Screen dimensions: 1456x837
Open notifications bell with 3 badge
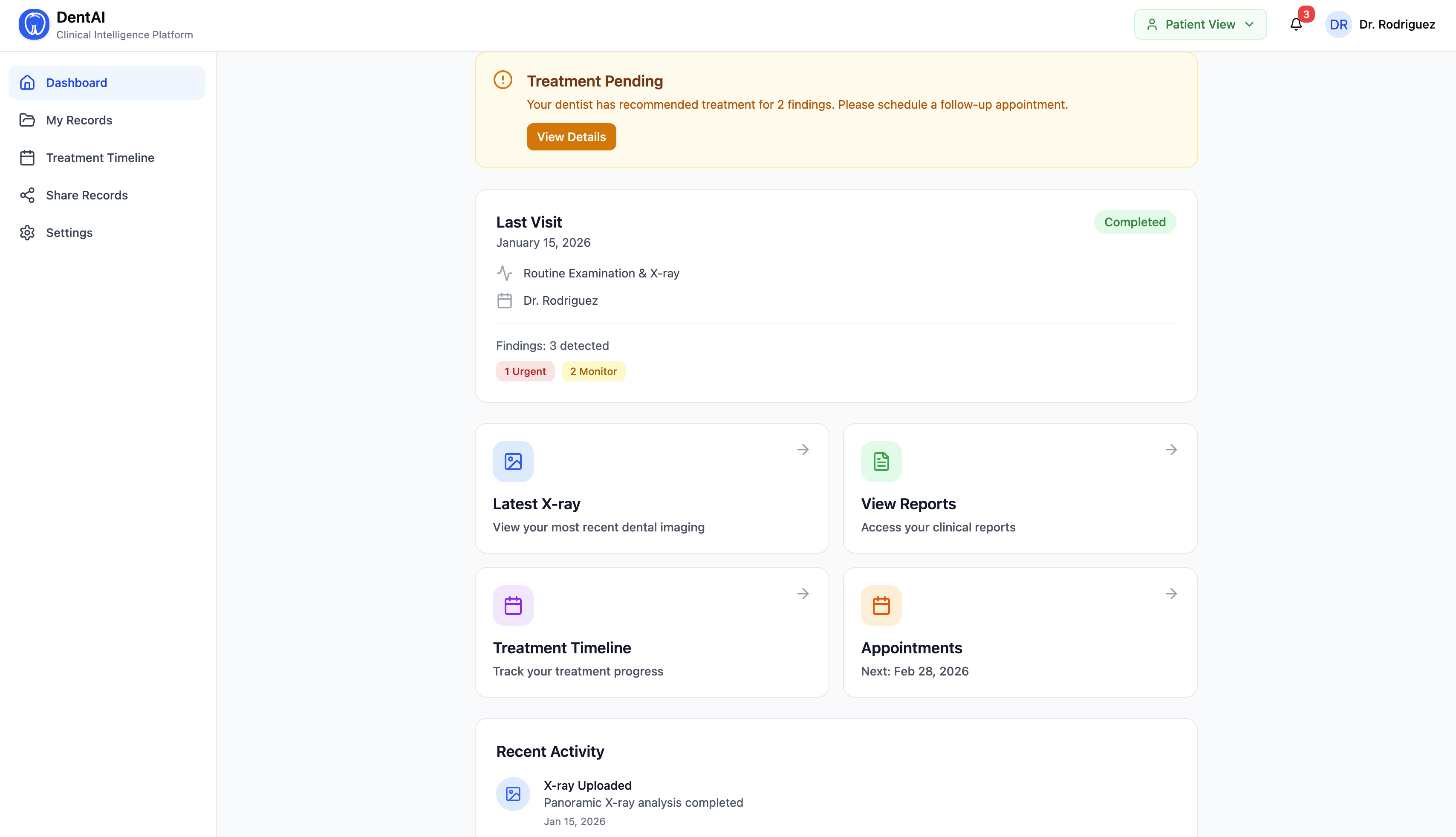(x=1296, y=24)
